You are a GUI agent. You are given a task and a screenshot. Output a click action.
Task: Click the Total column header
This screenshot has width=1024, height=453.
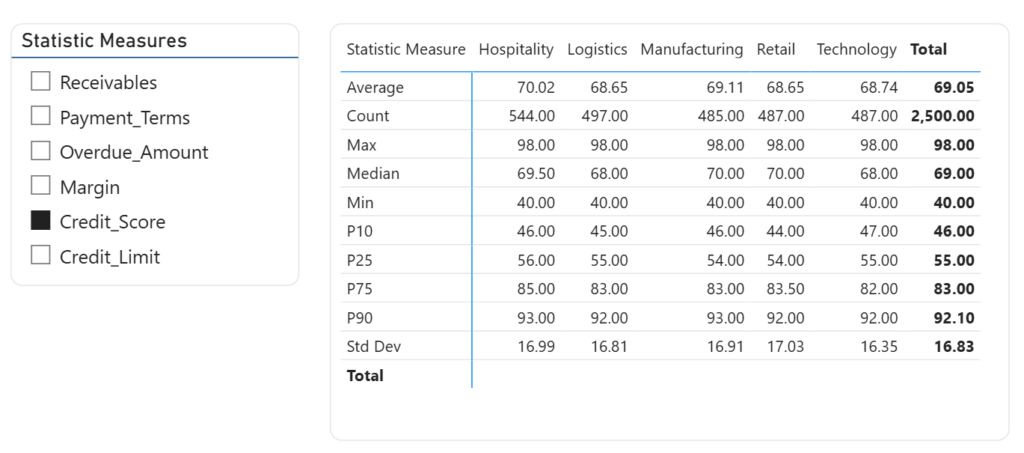(x=928, y=49)
